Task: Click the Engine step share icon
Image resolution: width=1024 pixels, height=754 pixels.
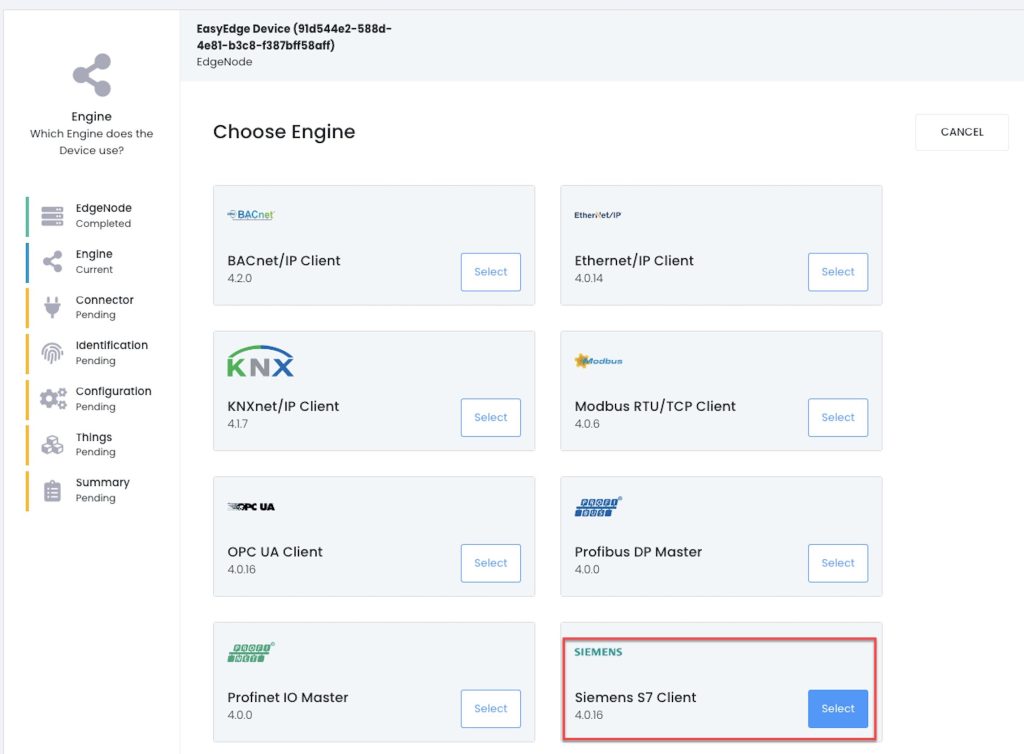Action: click(x=52, y=262)
